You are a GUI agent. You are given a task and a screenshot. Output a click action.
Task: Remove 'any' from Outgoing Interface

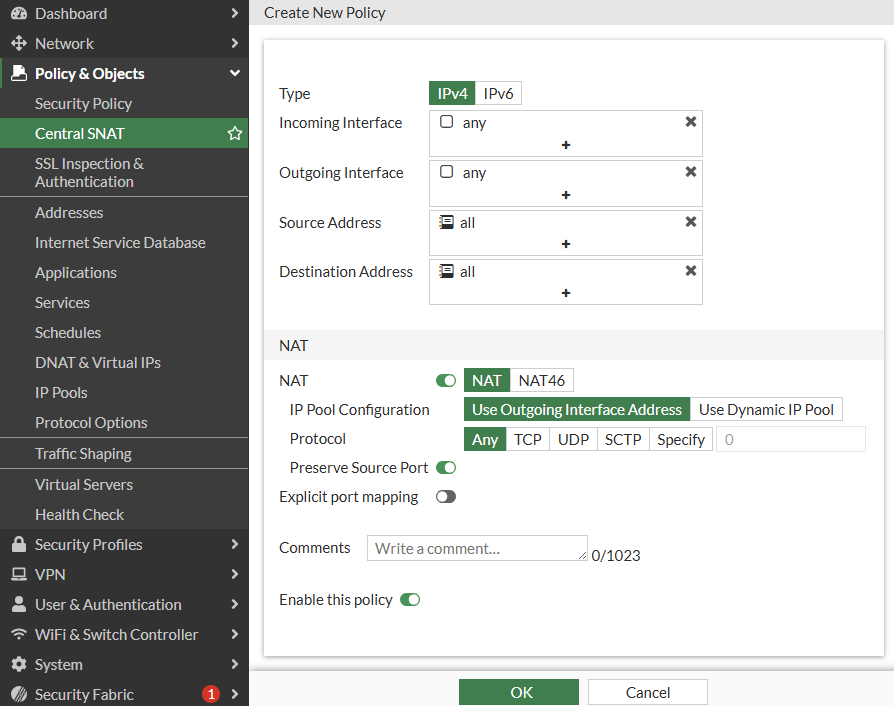[690, 172]
